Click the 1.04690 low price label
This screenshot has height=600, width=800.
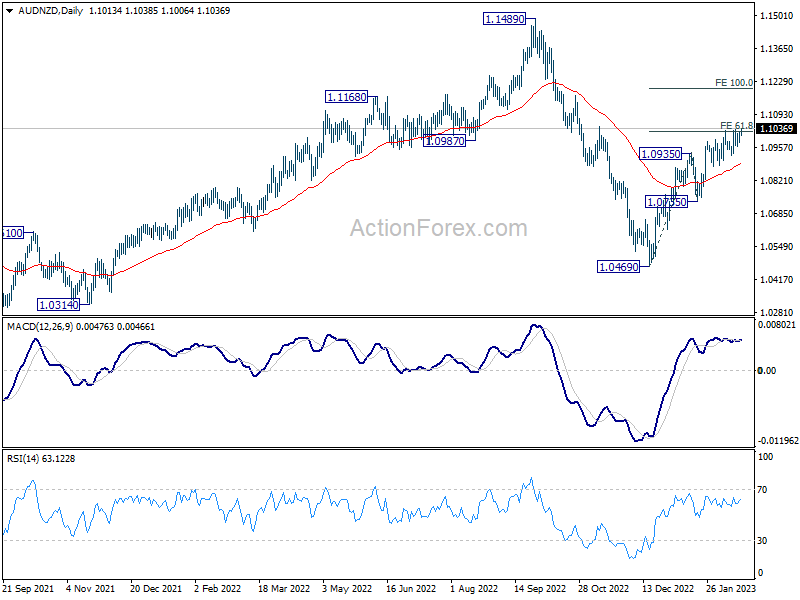tap(618, 267)
